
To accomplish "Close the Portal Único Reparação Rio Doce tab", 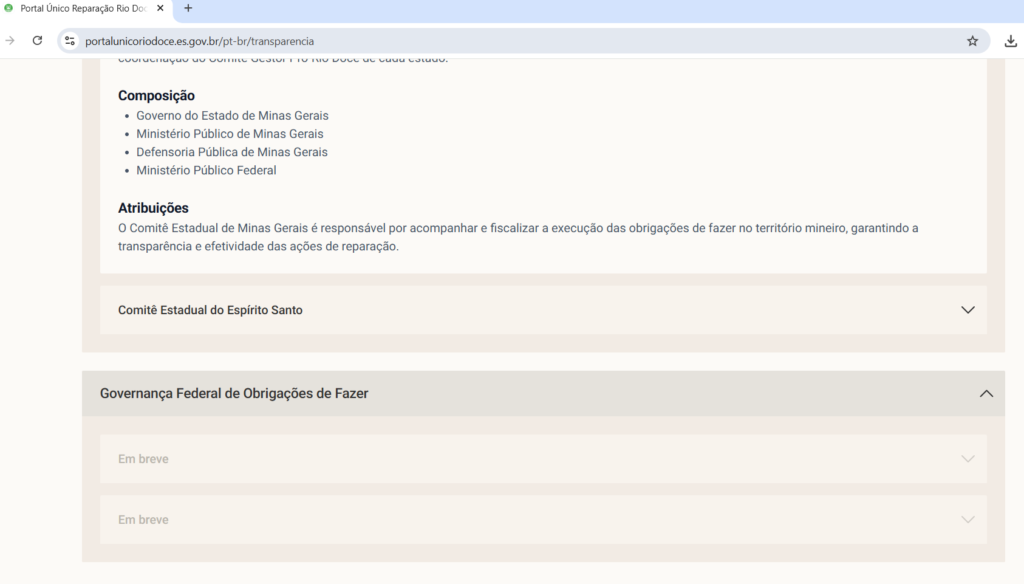I will point(160,8).
